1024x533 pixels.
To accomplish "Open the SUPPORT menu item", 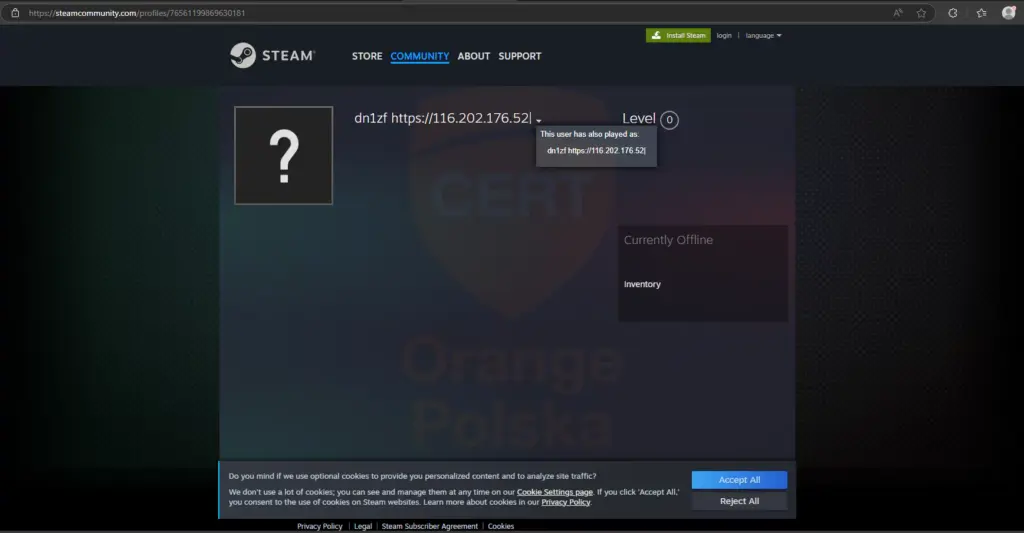I will [520, 56].
